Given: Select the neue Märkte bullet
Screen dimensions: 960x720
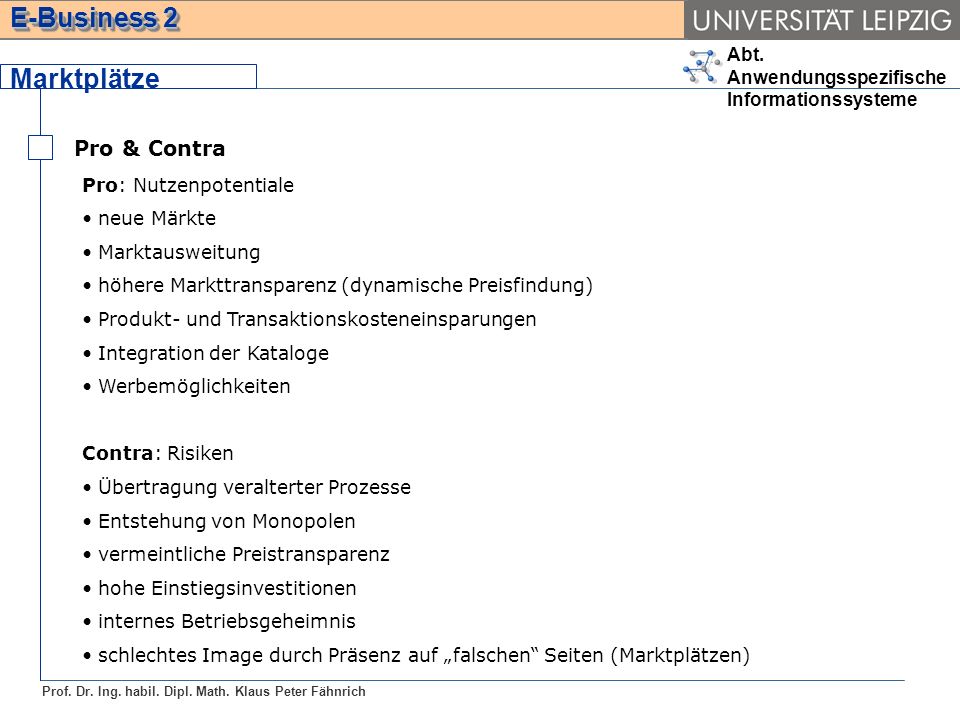Looking at the screenshot, I should (150, 219).
